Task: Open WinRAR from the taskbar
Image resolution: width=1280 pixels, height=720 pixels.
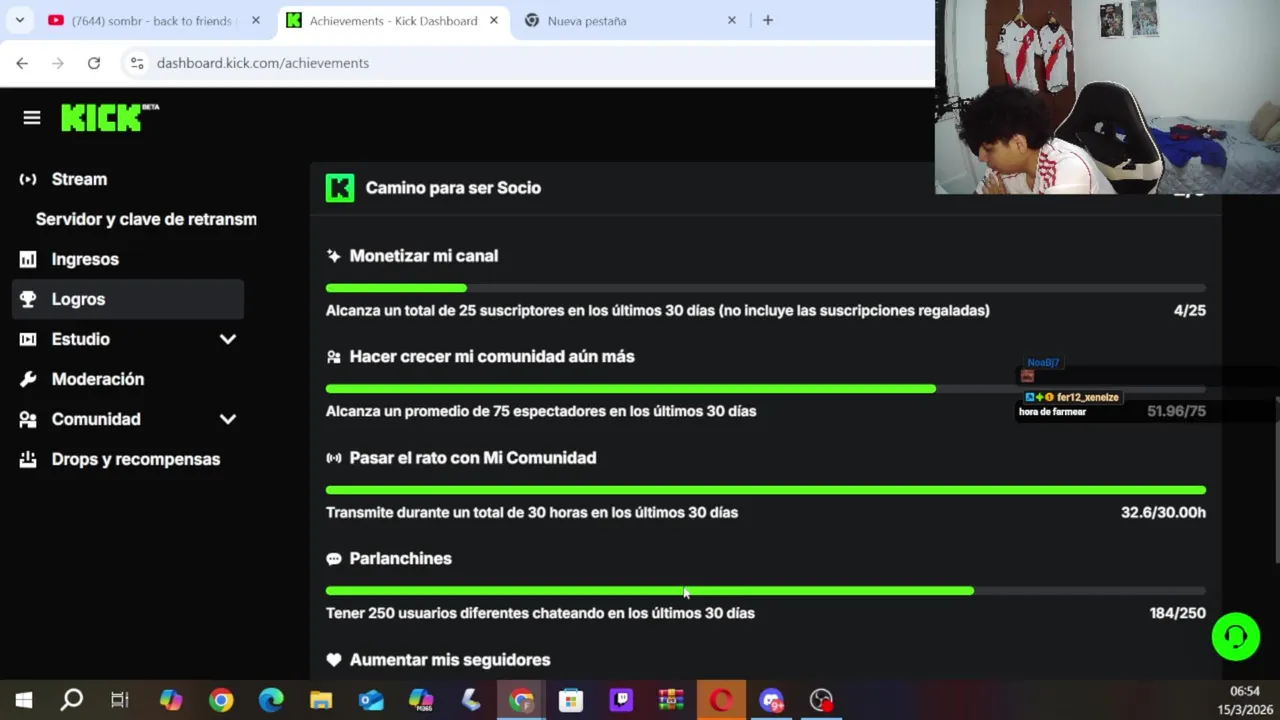Action: tap(671, 700)
